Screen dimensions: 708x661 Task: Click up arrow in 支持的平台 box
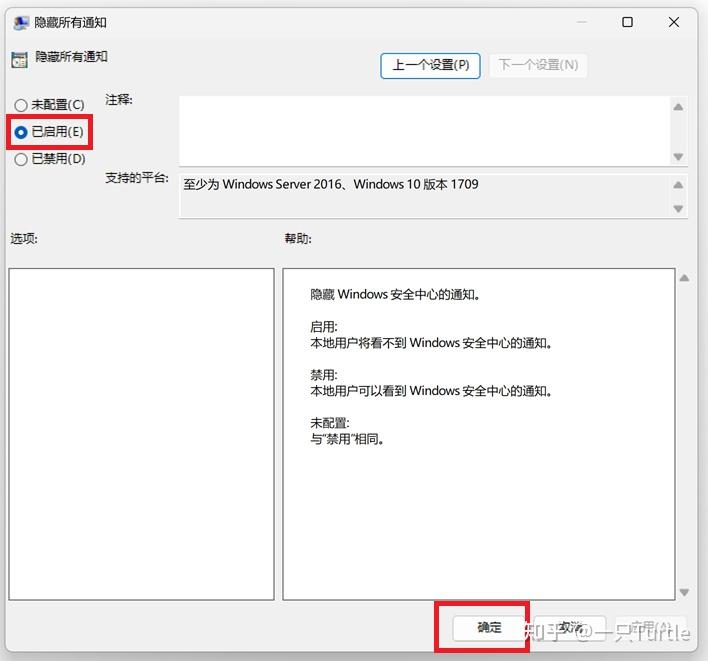679,185
